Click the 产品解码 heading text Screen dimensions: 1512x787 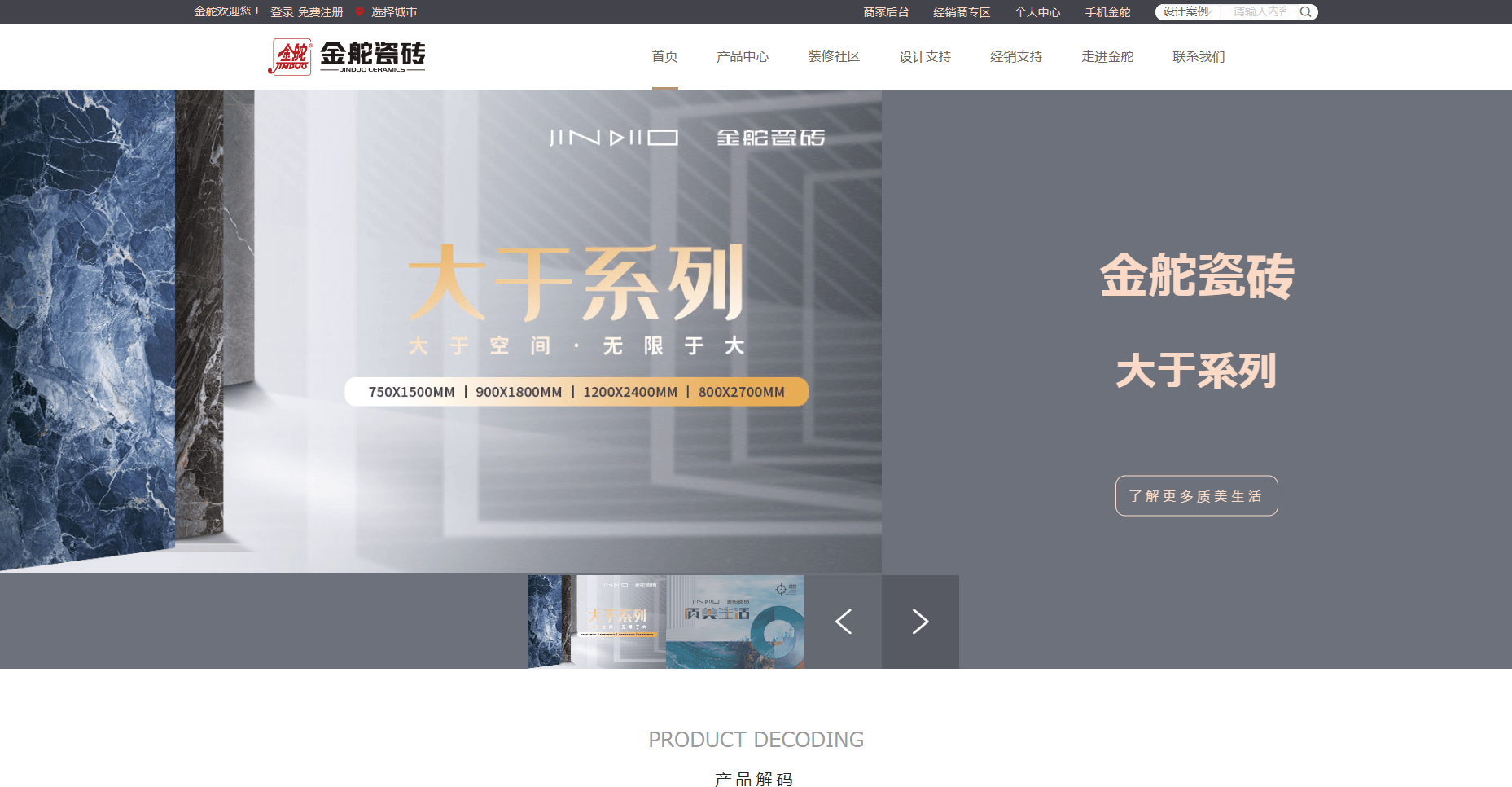point(754,779)
